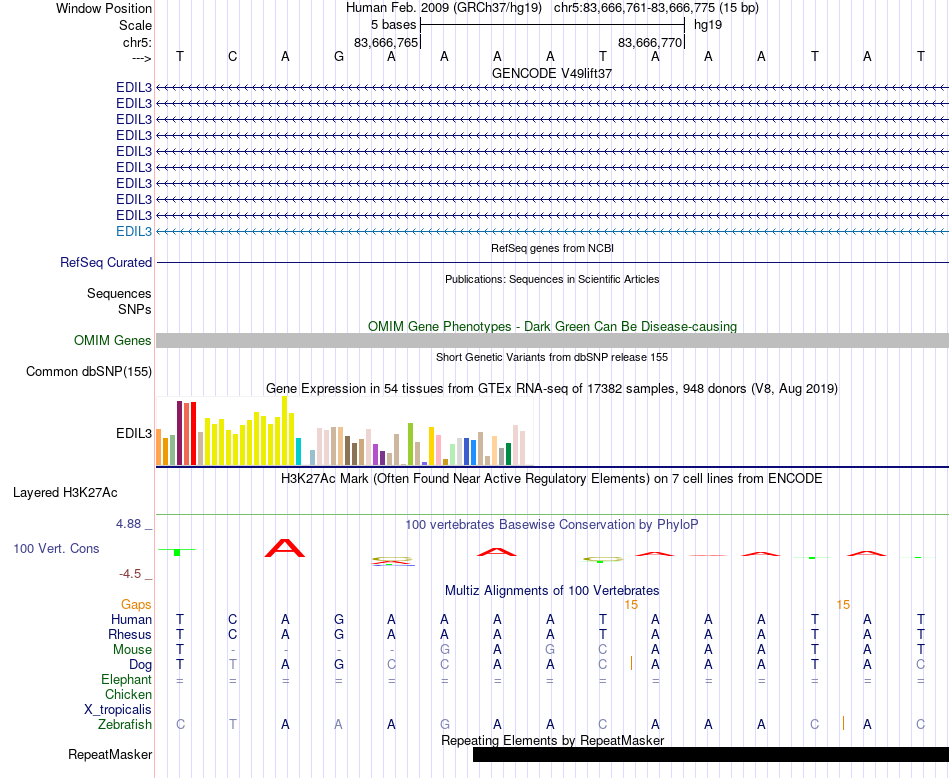This screenshot has width=950, height=778.
Task: Click the 83,666,770 coordinate label
Action: (x=650, y=42)
